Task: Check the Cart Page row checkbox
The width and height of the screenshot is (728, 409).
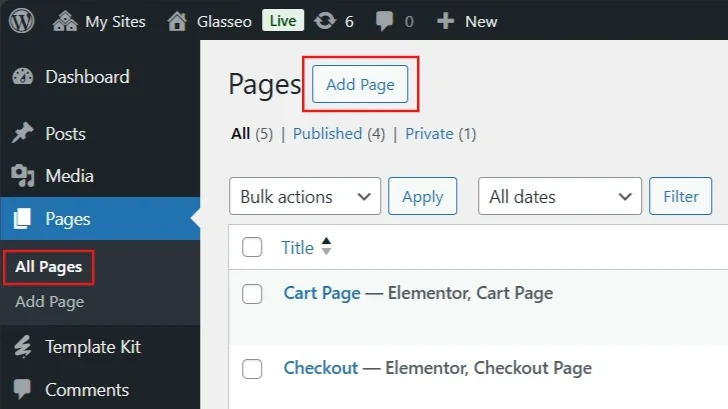Action: (x=253, y=294)
